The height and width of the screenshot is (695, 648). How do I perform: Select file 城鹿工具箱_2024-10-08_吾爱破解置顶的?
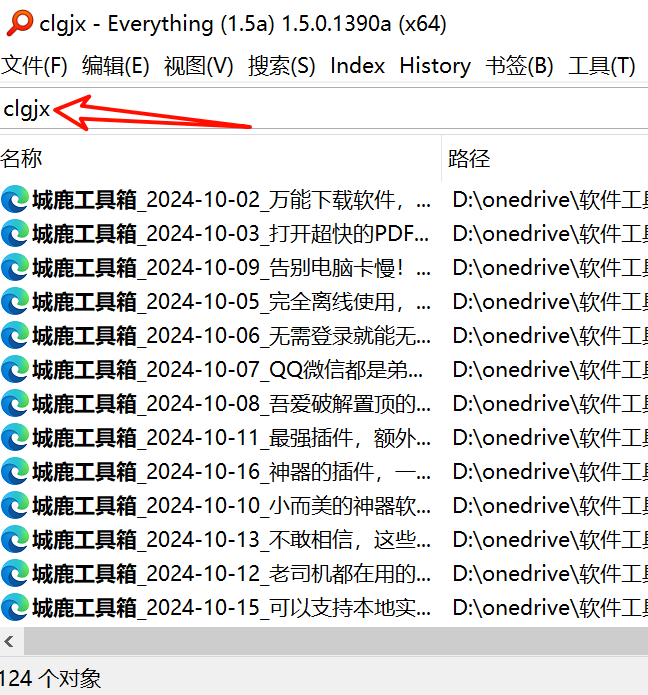pos(231,404)
